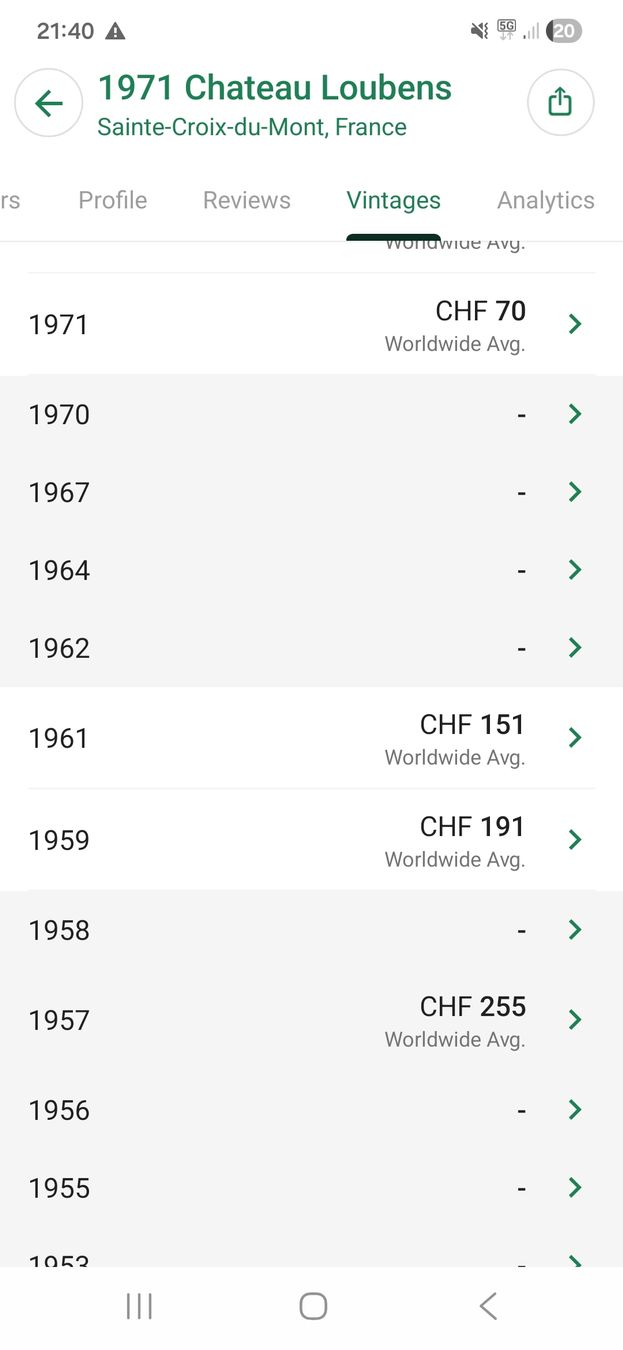623x1350 pixels.
Task: Select the Vintages tab
Action: pos(394,200)
